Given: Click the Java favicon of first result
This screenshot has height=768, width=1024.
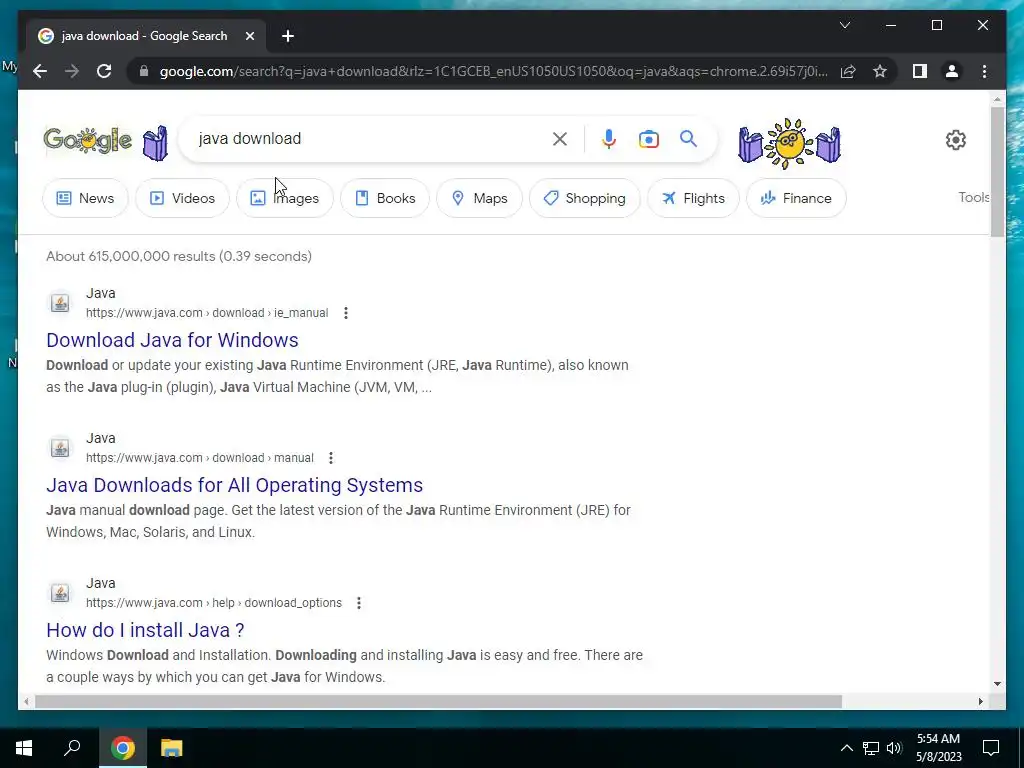Looking at the screenshot, I should coord(60,302).
